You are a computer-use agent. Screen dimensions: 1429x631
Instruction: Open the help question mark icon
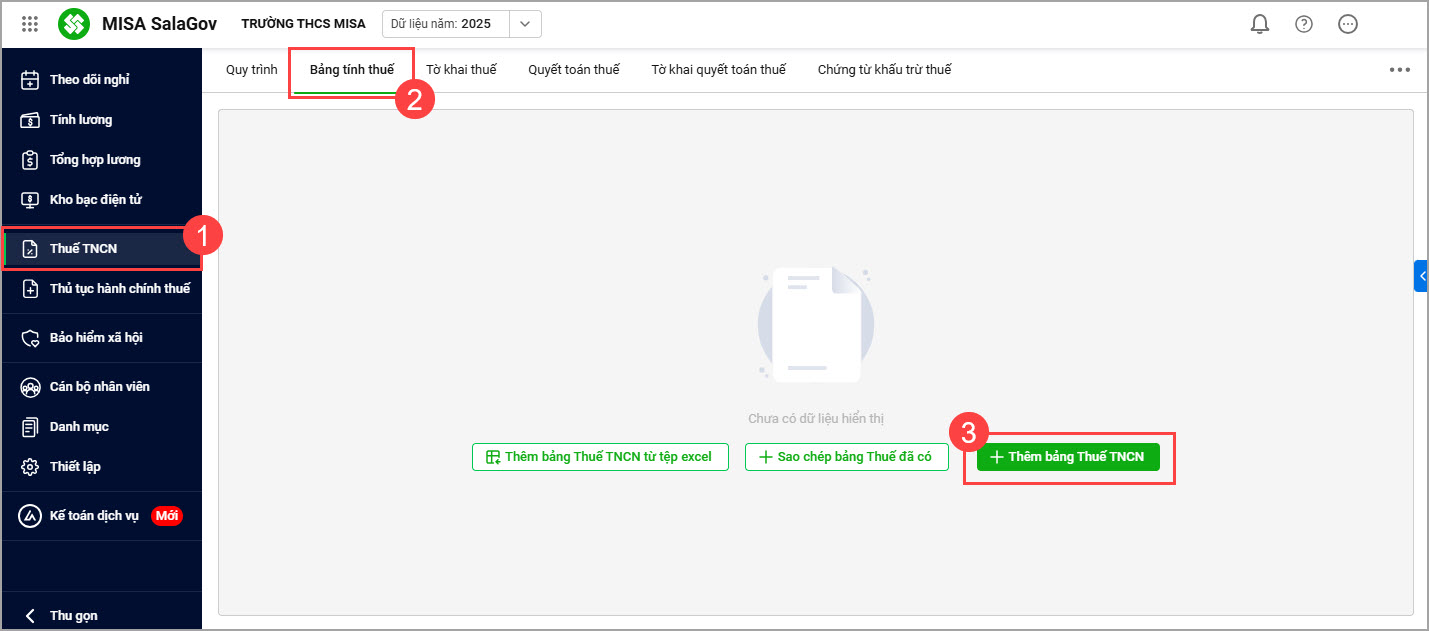(1304, 24)
